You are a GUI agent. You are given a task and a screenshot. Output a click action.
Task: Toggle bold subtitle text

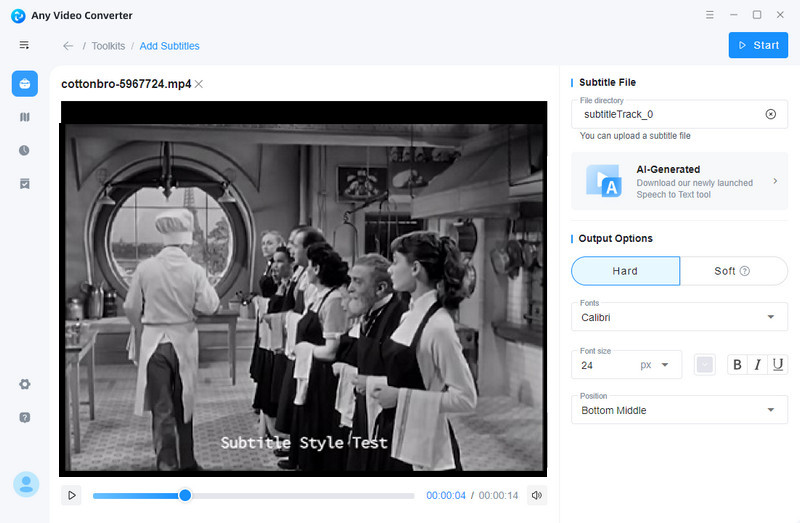pos(737,365)
